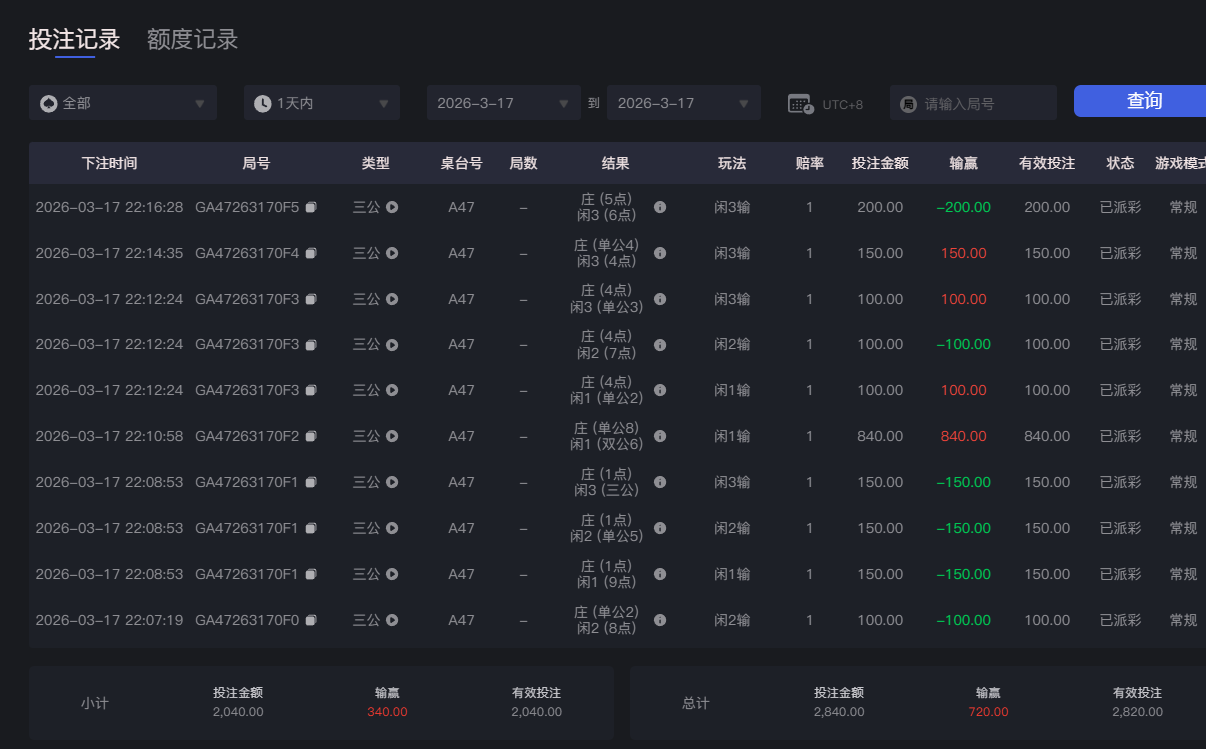Click the calendar icon beside UTC+8
The height and width of the screenshot is (749, 1206).
click(x=799, y=102)
